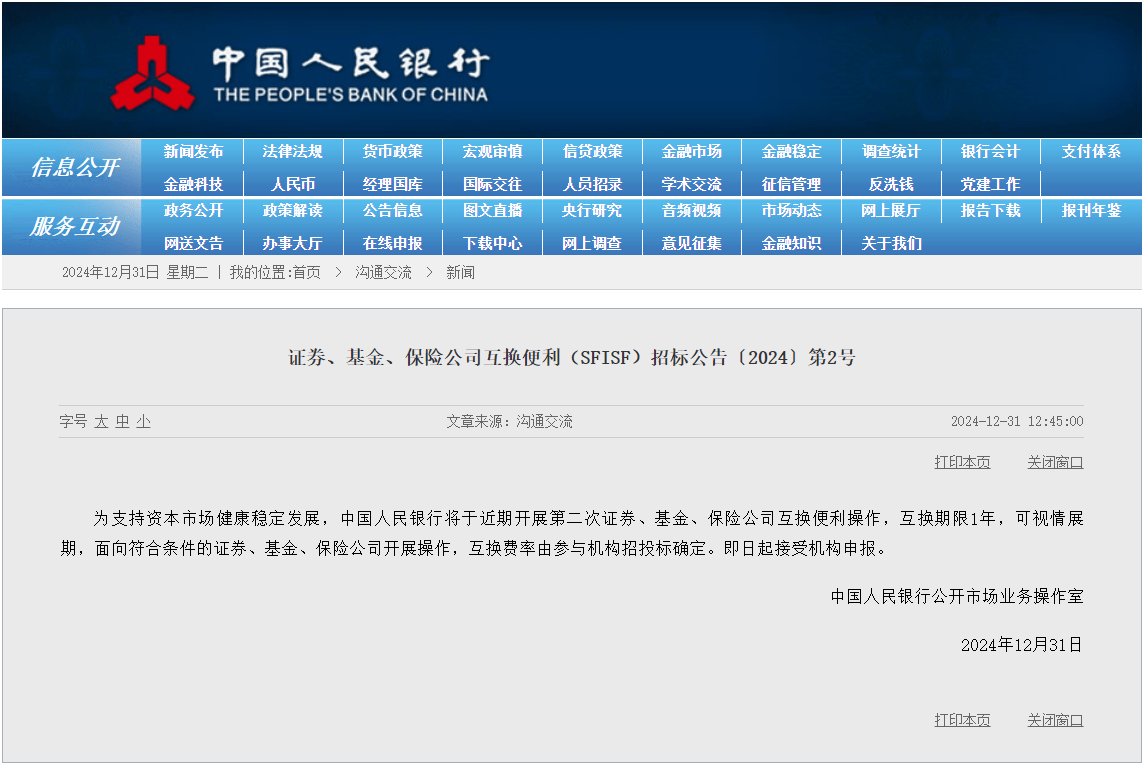The height and width of the screenshot is (767, 1147).
Task: Navigate to 政务公开 page
Action: point(194,211)
